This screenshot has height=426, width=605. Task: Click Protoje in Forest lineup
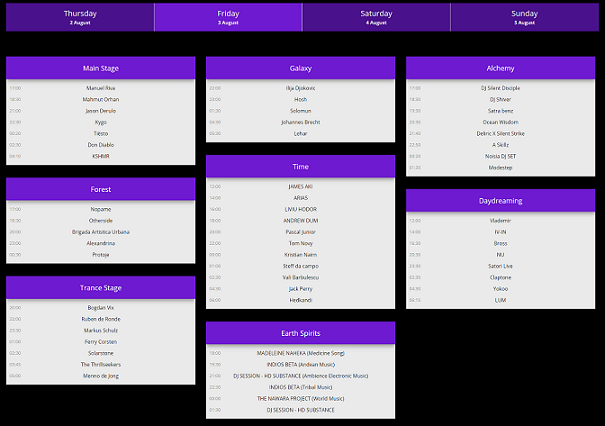click(x=101, y=255)
